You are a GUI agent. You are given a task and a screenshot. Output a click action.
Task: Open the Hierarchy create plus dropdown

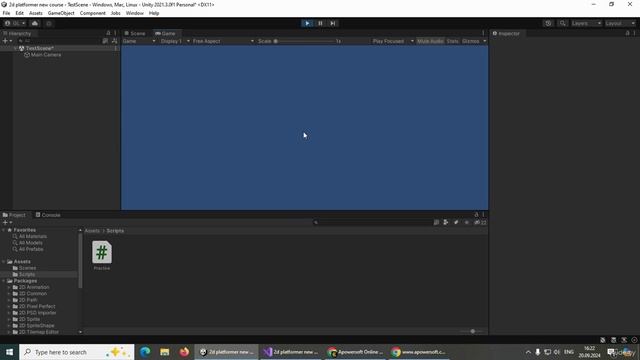point(7,41)
